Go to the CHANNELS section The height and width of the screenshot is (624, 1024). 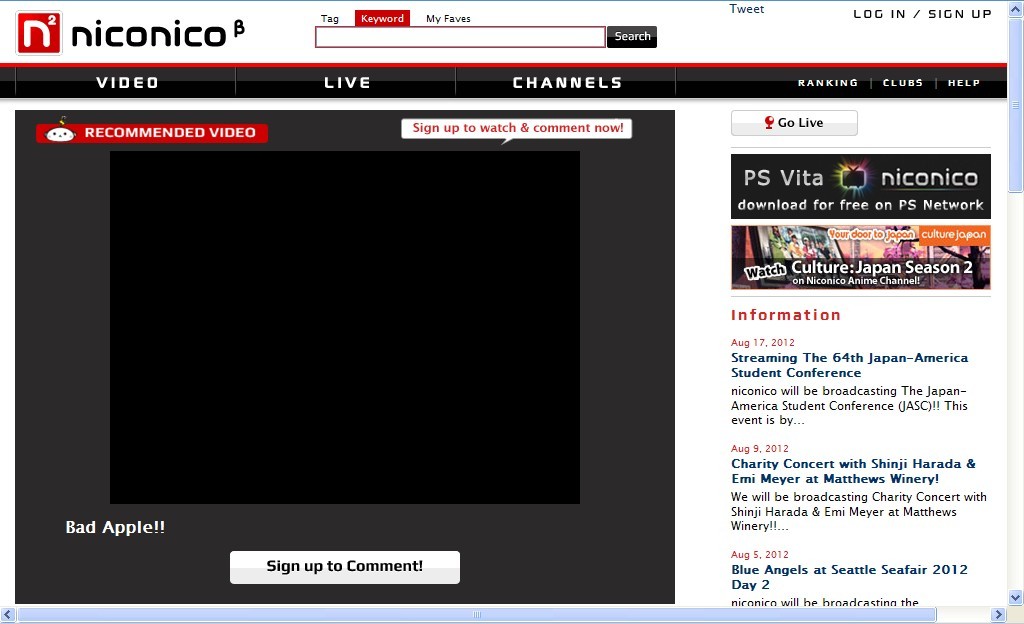567,83
